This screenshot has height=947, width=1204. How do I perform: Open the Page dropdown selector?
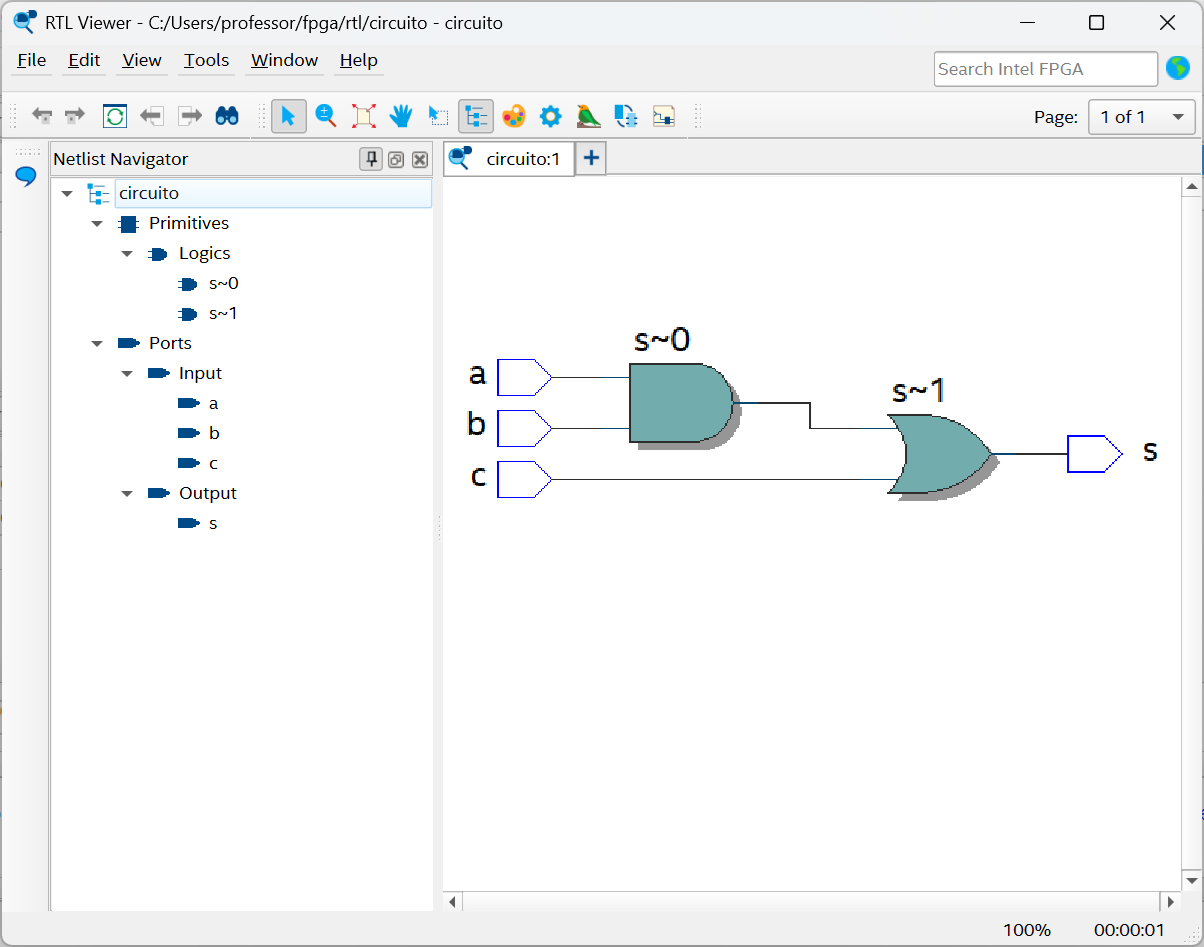coord(1141,117)
